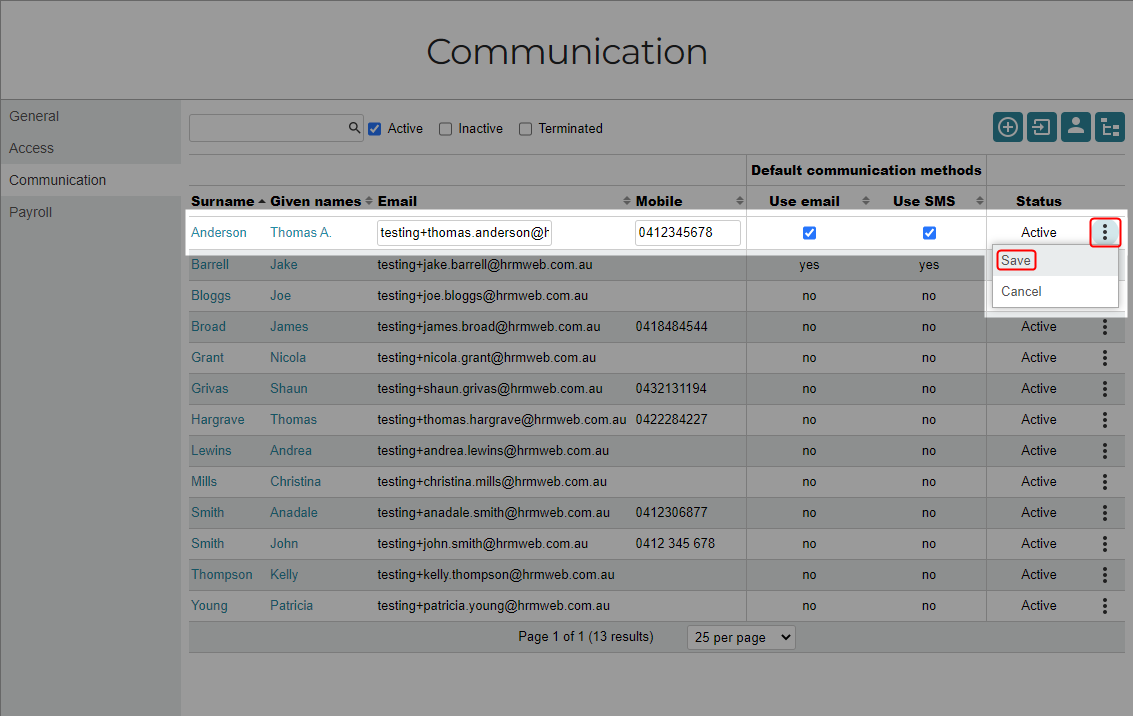Click the mobile field containing 0412345678
1133x716 pixels.
point(687,233)
